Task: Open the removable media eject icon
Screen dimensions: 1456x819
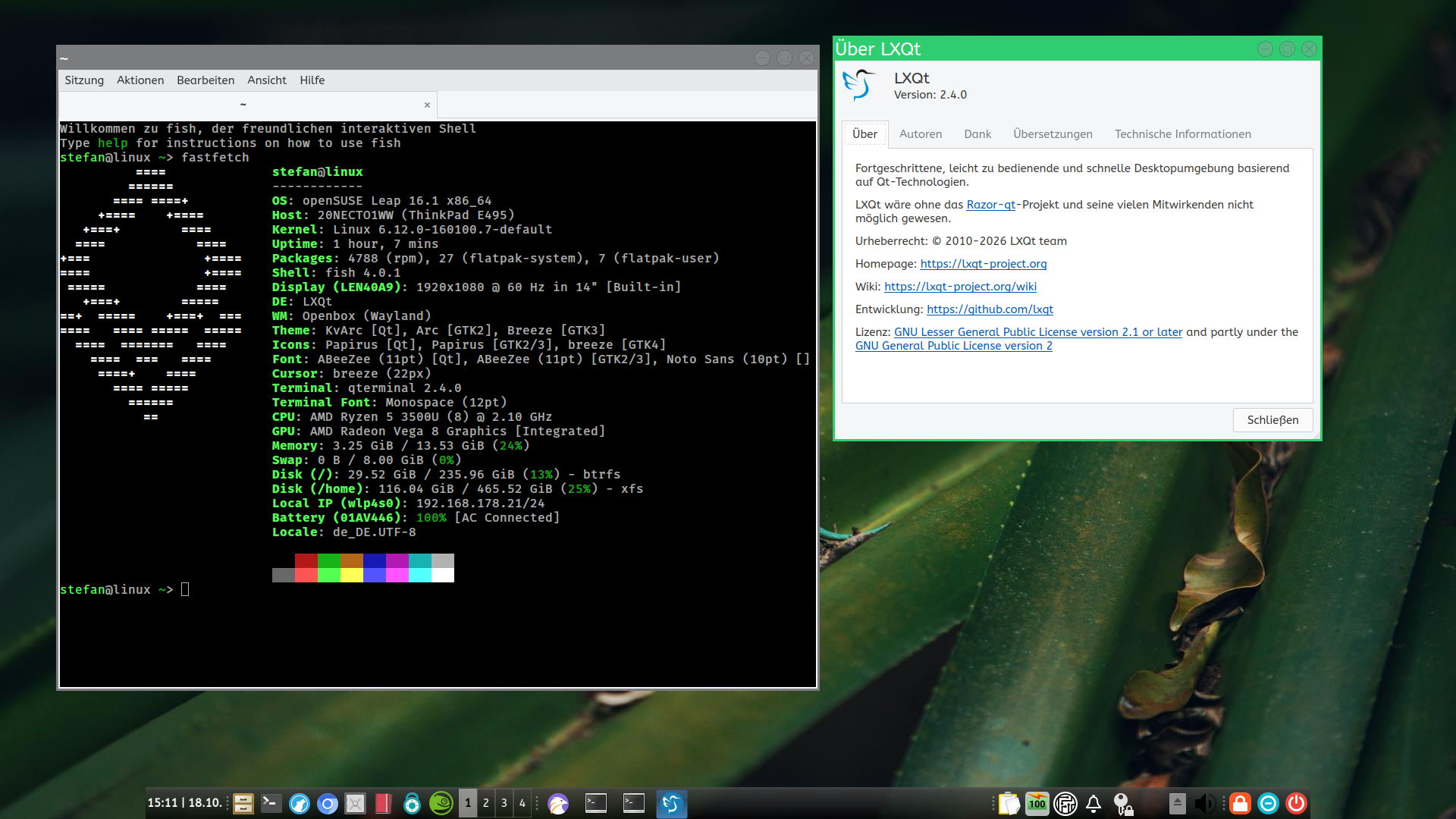Action: click(x=1177, y=803)
